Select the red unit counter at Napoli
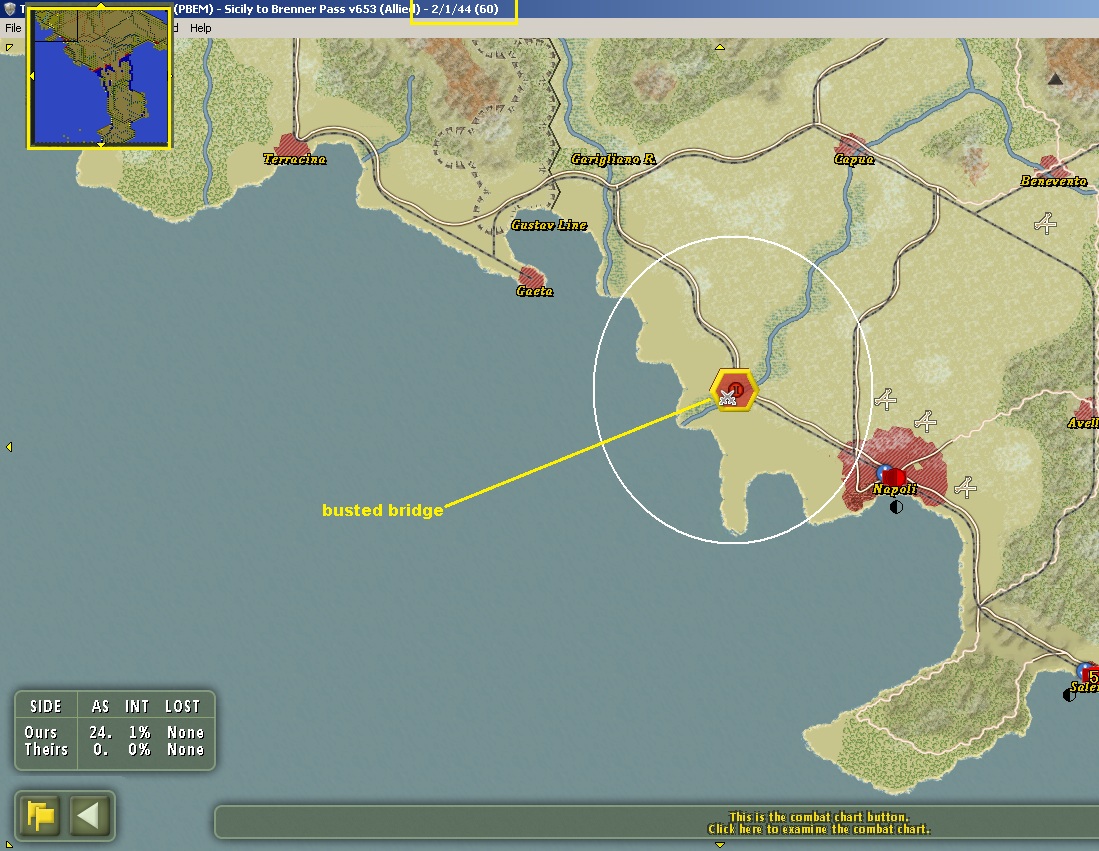The image size is (1099, 851). (893, 478)
